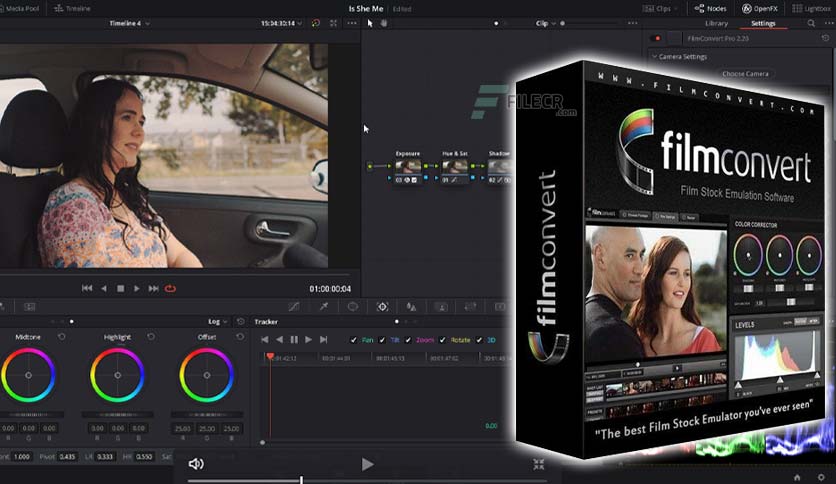The width and height of the screenshot is (836, 484).
Task: Collapse the Camera Settings section
Action: pyautogui.click(x=654, y=57)
